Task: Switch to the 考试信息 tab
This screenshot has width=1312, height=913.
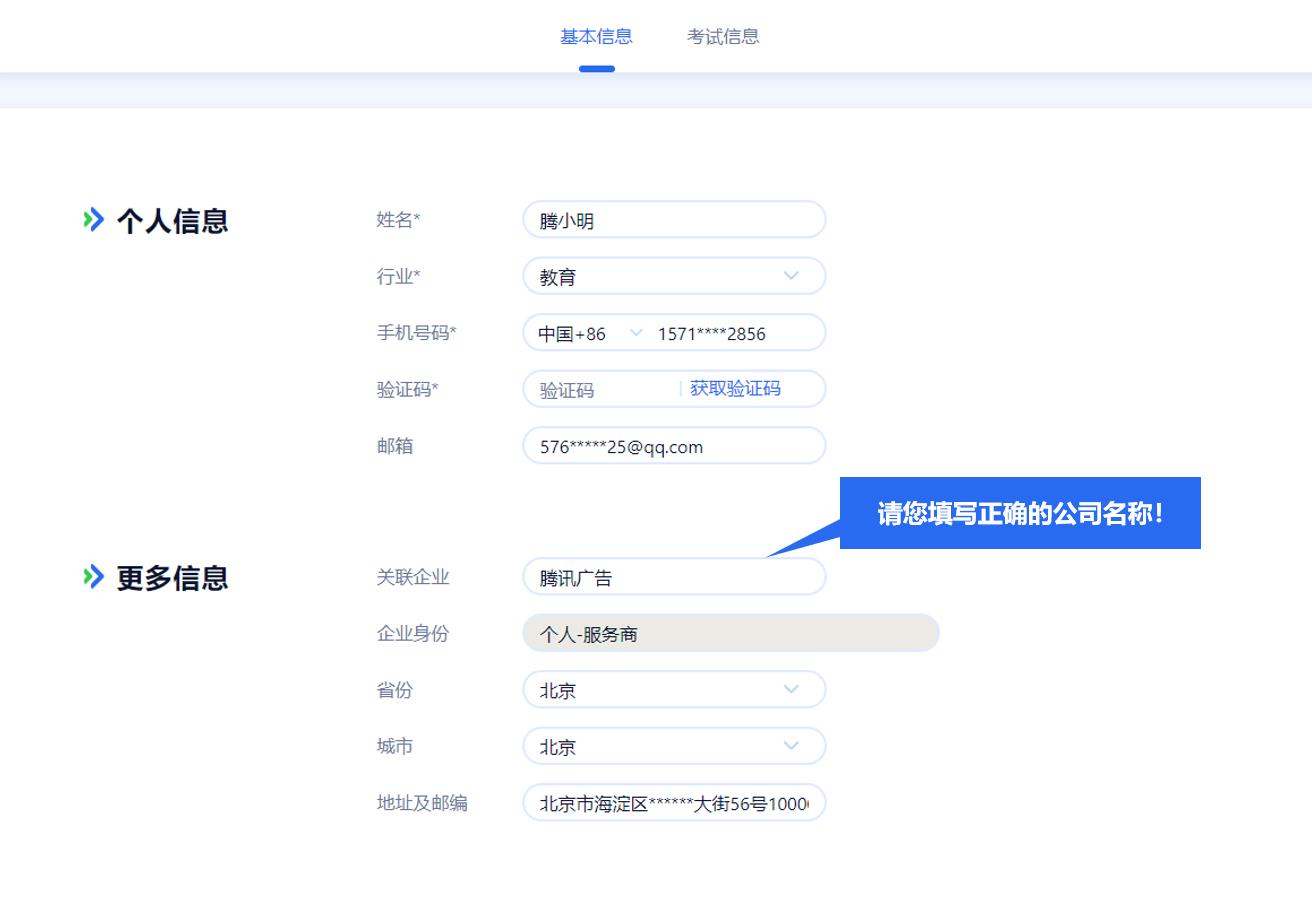Action: coord(723,36)
